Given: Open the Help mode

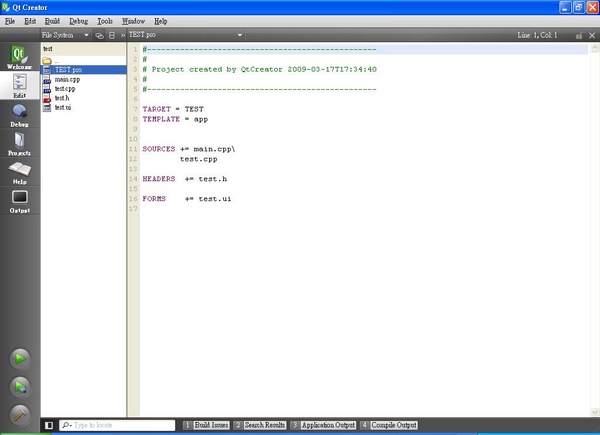Looking at the screenshot, I should [19, 173].
